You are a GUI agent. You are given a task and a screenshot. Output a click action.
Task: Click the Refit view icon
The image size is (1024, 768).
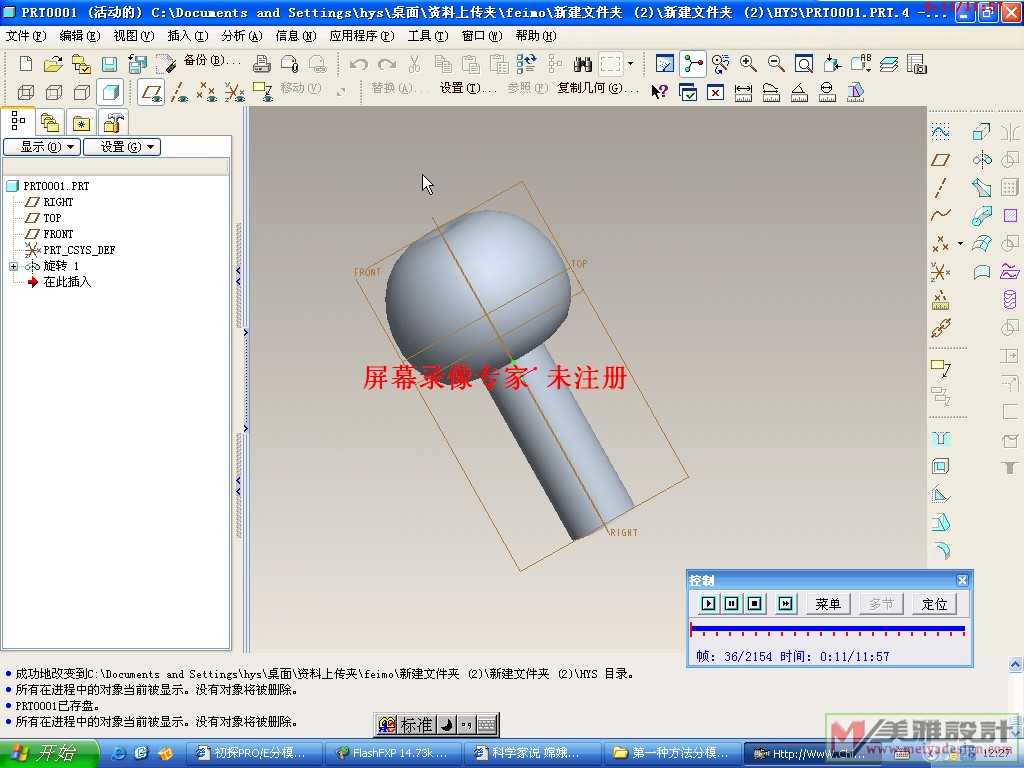click(804, 64)
